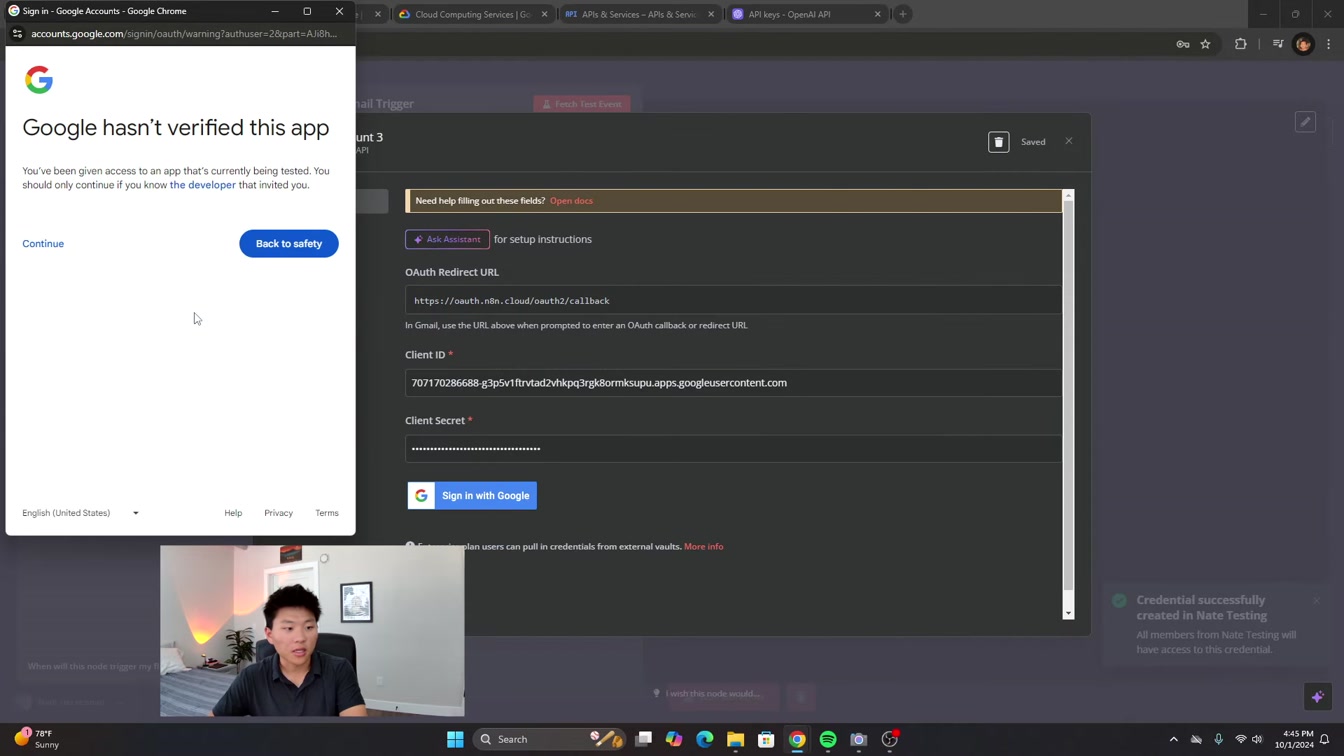
Task: Click the Ask Assistant button
Action: click(x=447, y=239)
